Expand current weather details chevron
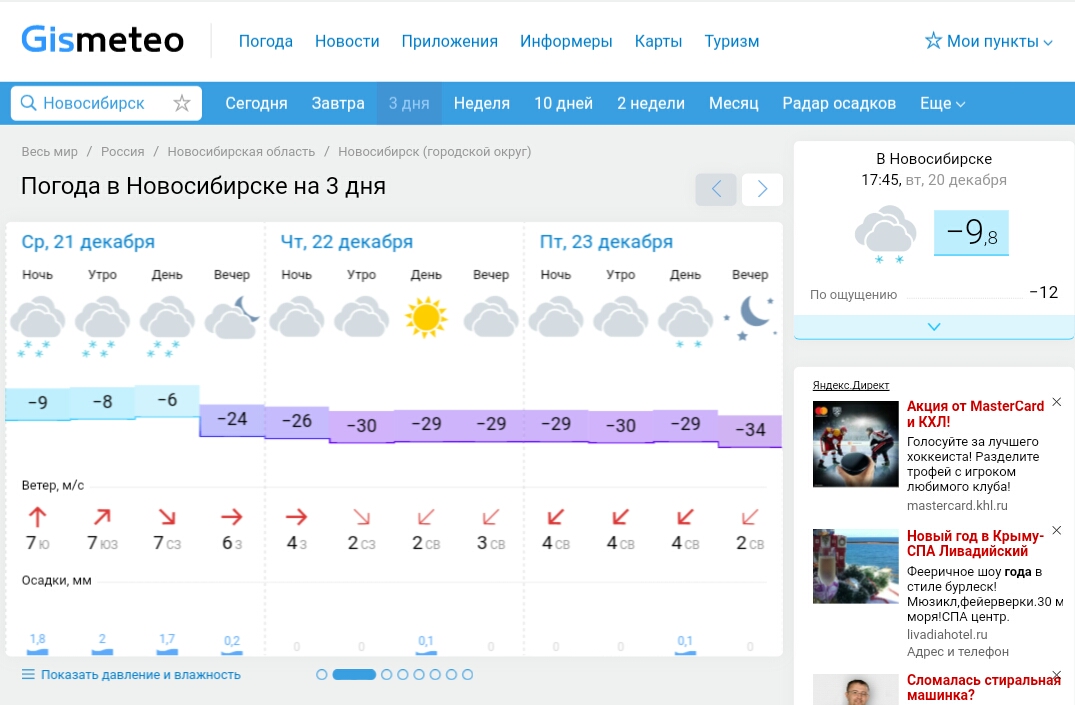Screen dimensions: 1075x705 (934, 327)
